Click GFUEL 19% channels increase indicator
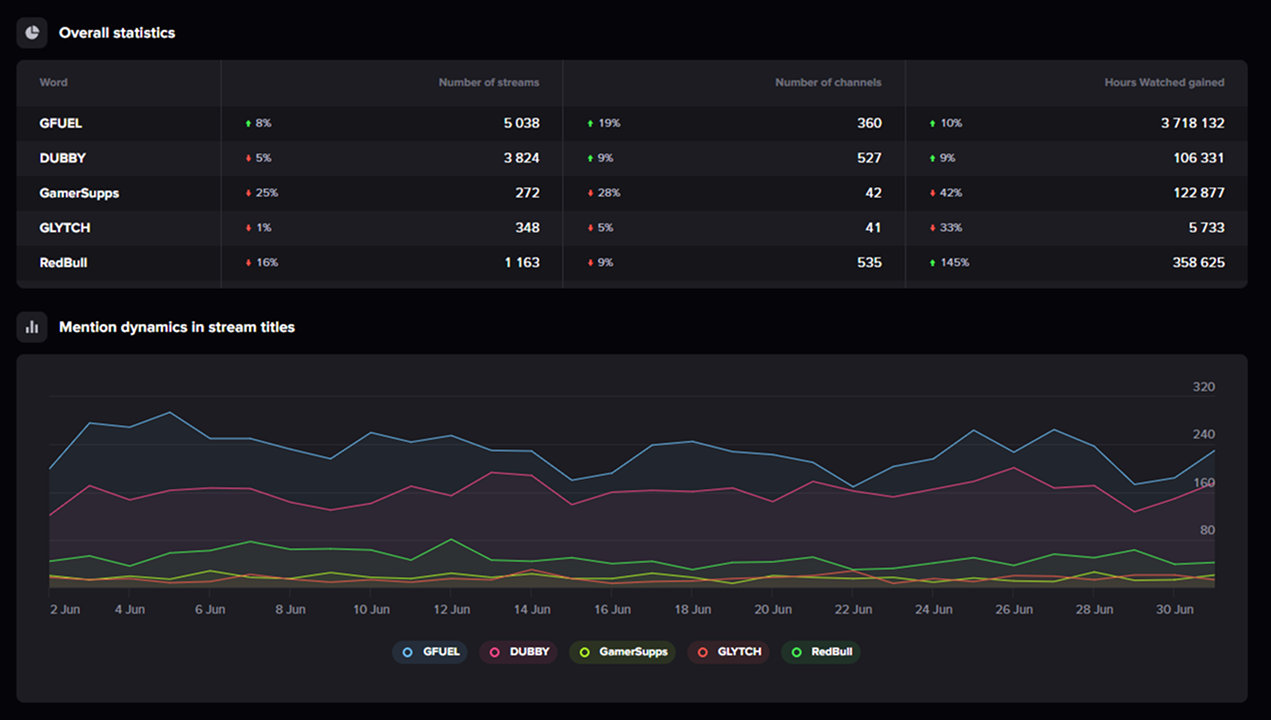1271x720 pixels. [x=603, y=123]
